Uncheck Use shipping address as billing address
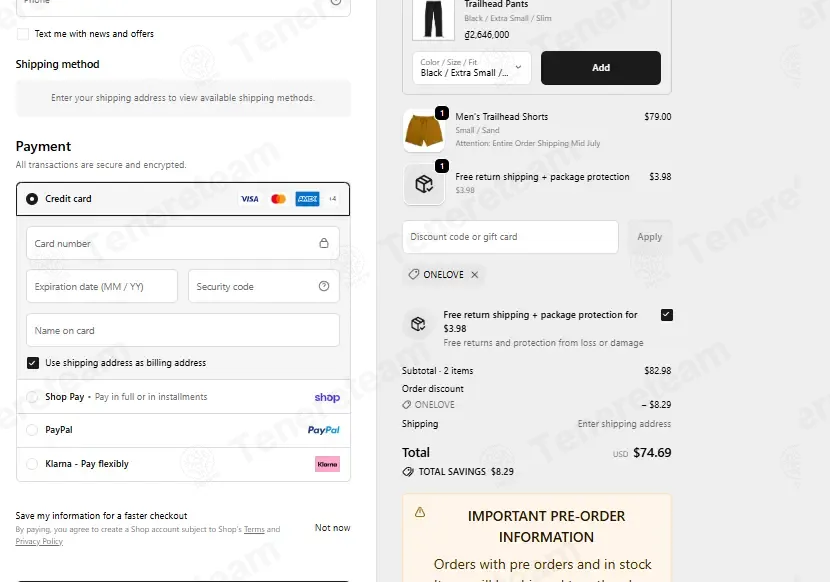Viewport: 830px width, 582px height. click(33, 363)
